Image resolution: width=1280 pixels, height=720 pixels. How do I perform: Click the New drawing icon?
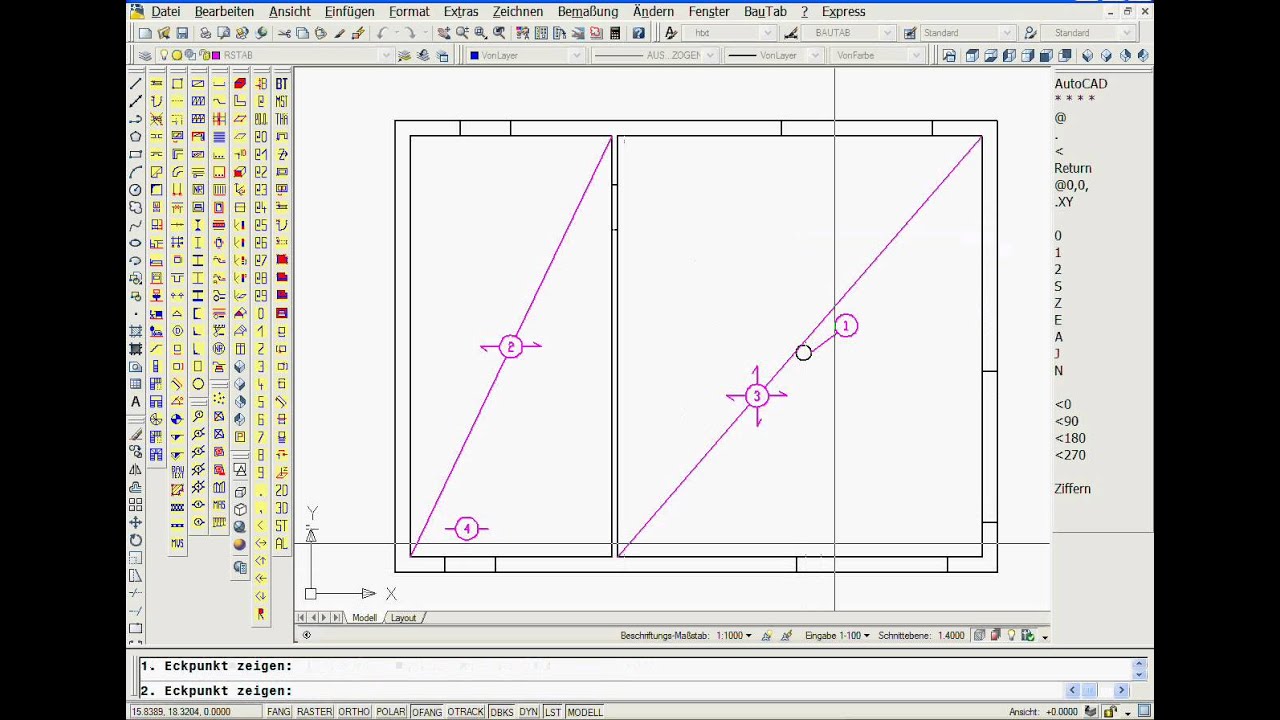click(145, 33)
